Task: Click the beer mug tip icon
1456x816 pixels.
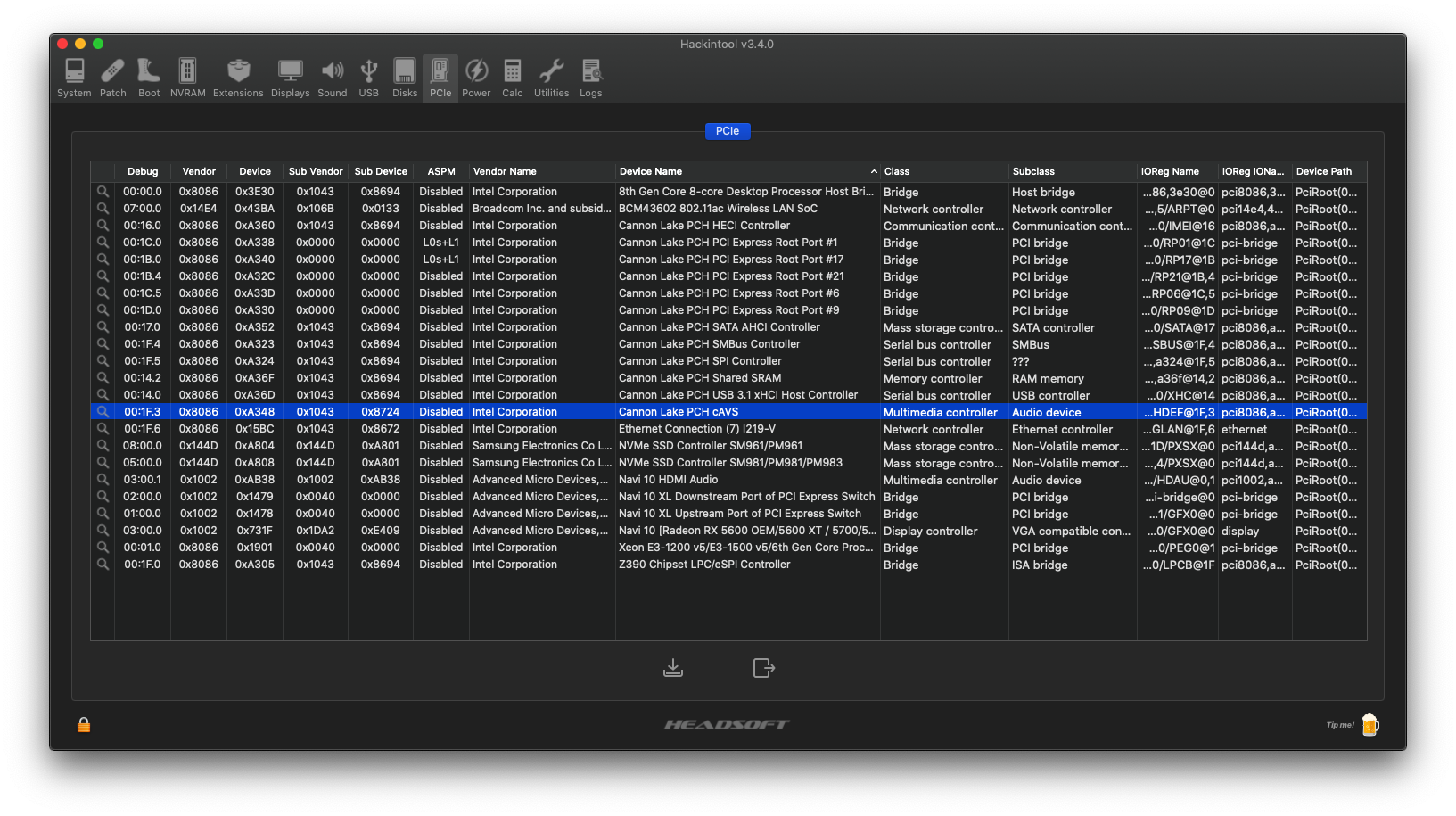Action: 1370,725
